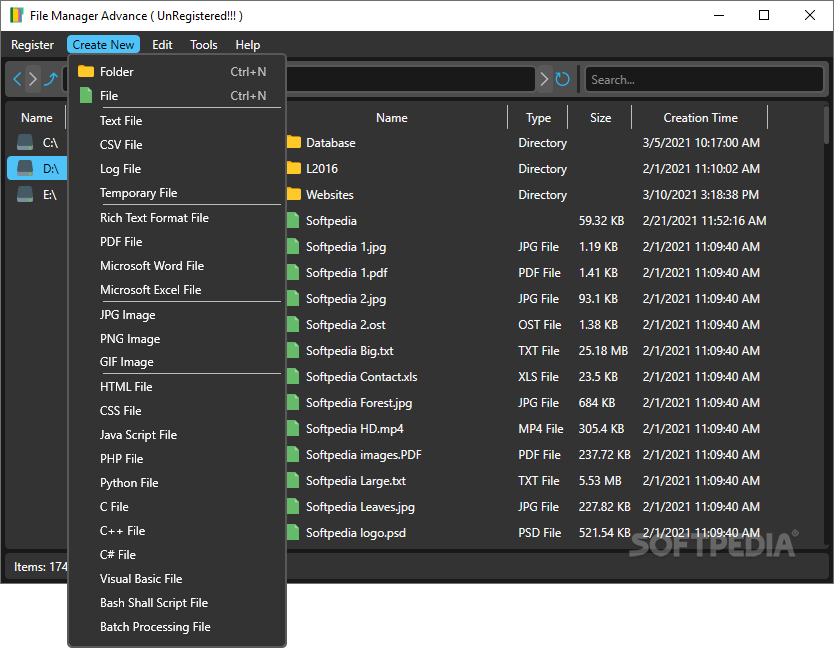The width and height of the screenshot is (834, 648).
Task: Click the Database folder icon
Action: pos(294,142)
